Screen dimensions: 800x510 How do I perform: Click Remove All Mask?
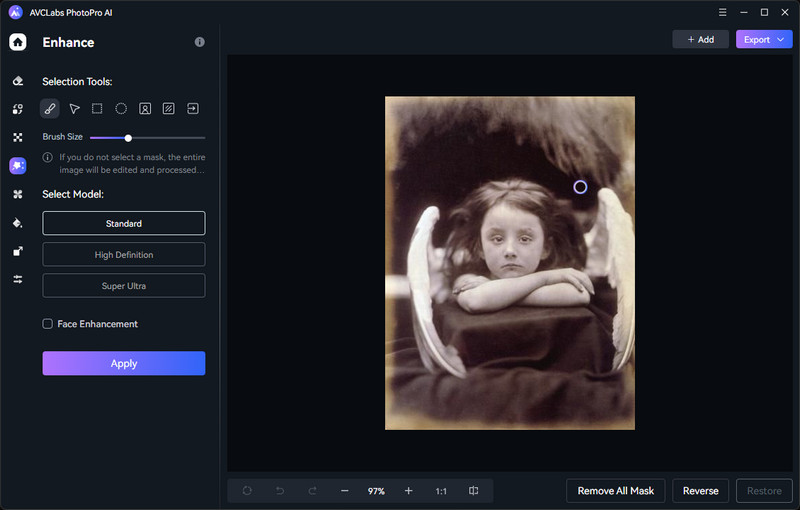[615, 491]
